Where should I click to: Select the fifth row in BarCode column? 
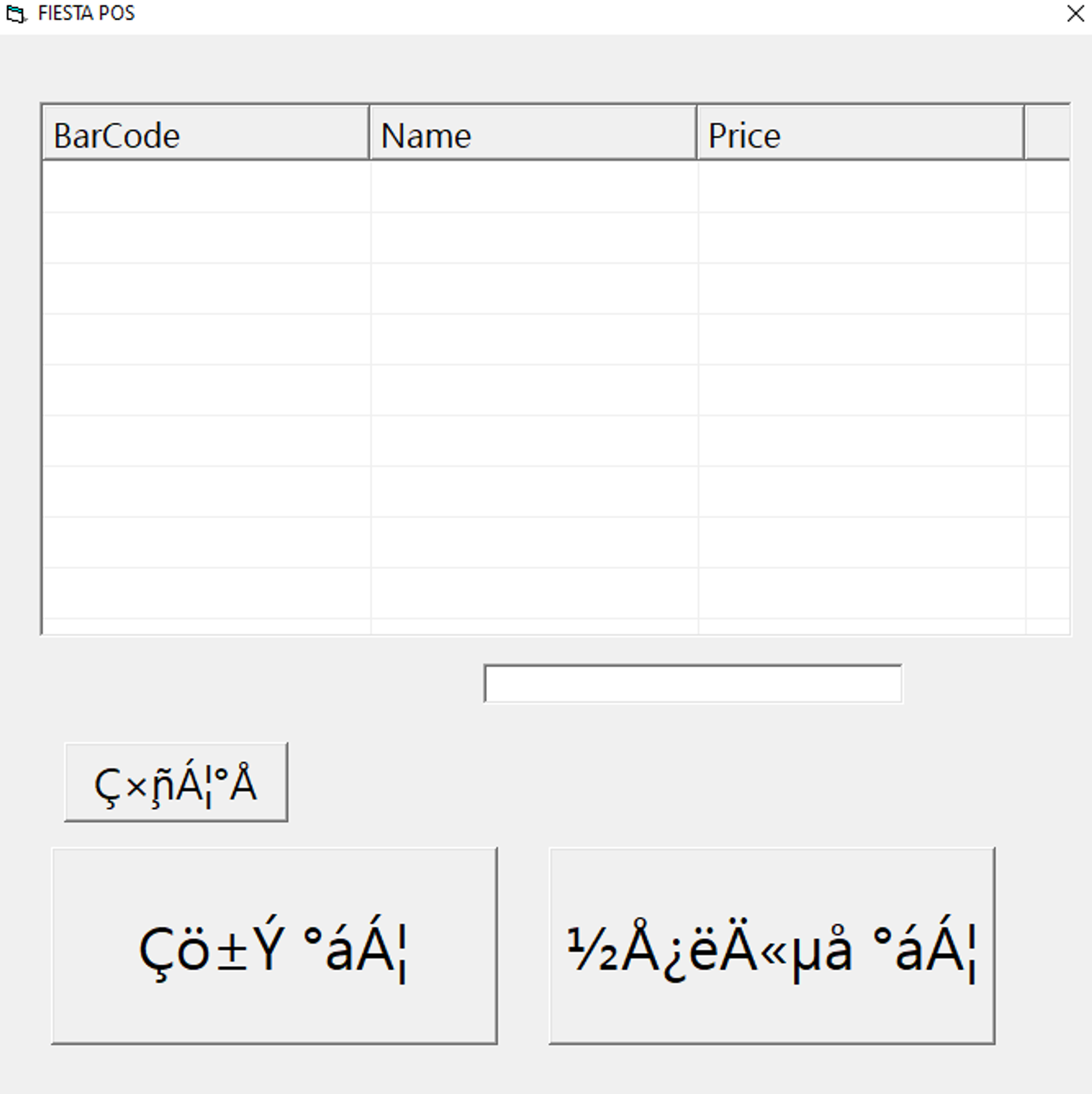point(205,389)
